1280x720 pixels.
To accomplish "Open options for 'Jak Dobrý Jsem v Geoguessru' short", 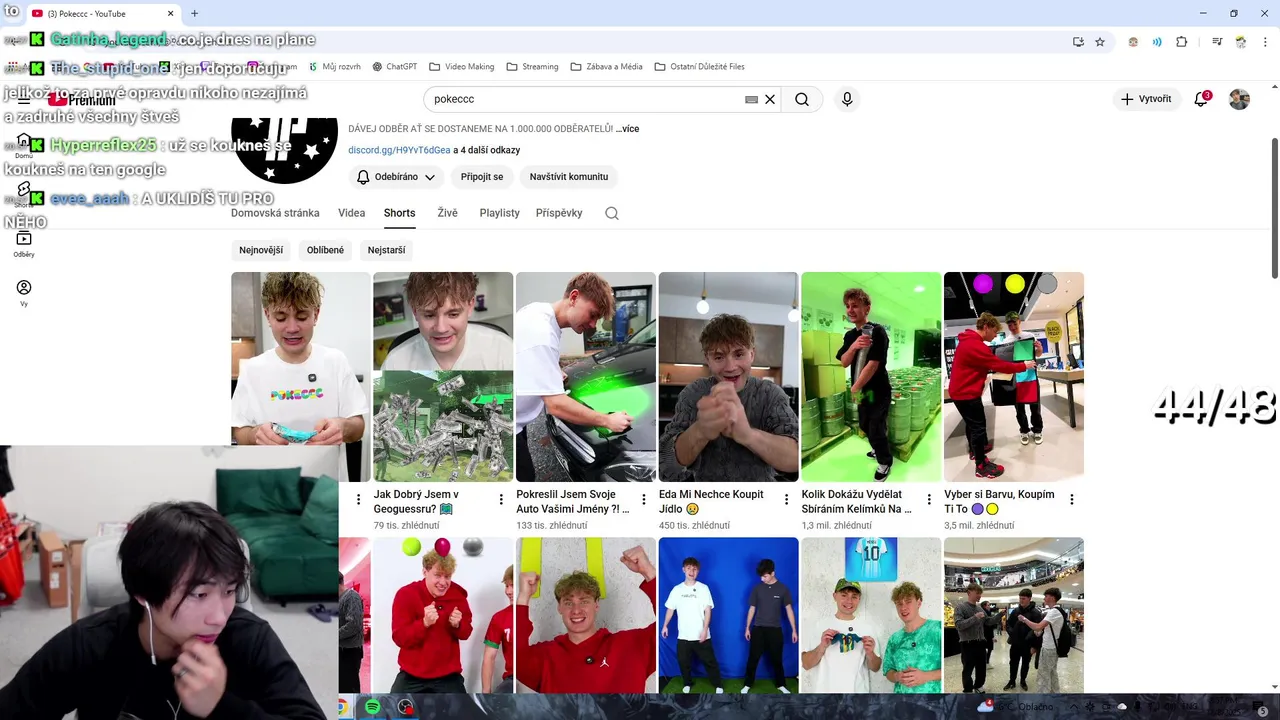I will pyautogui.click(x=501, y=499).
